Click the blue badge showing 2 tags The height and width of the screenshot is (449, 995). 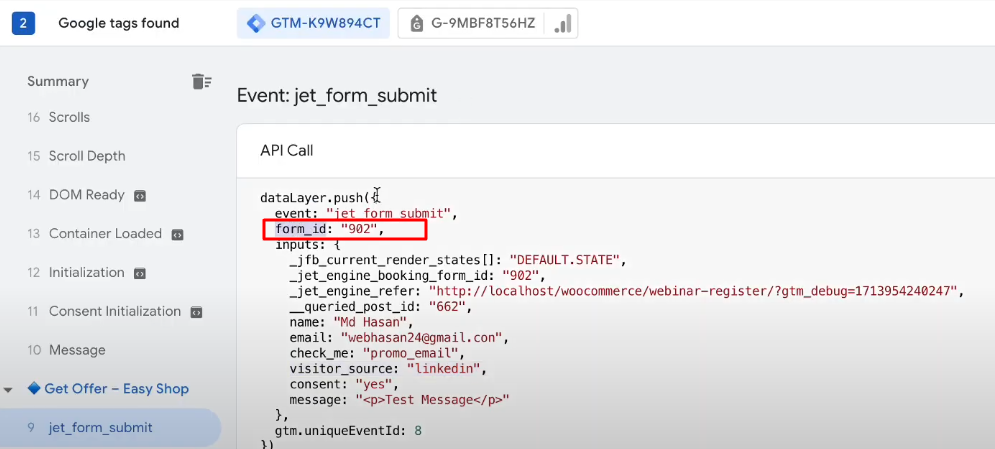coord(23,23)
